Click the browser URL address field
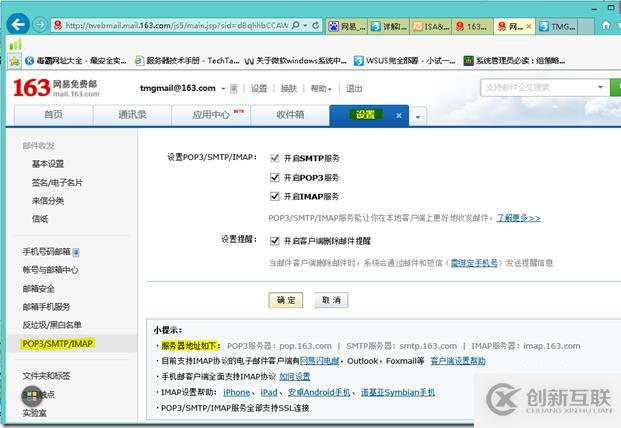Viewport: 621px width, 428px height. point(176,25)
